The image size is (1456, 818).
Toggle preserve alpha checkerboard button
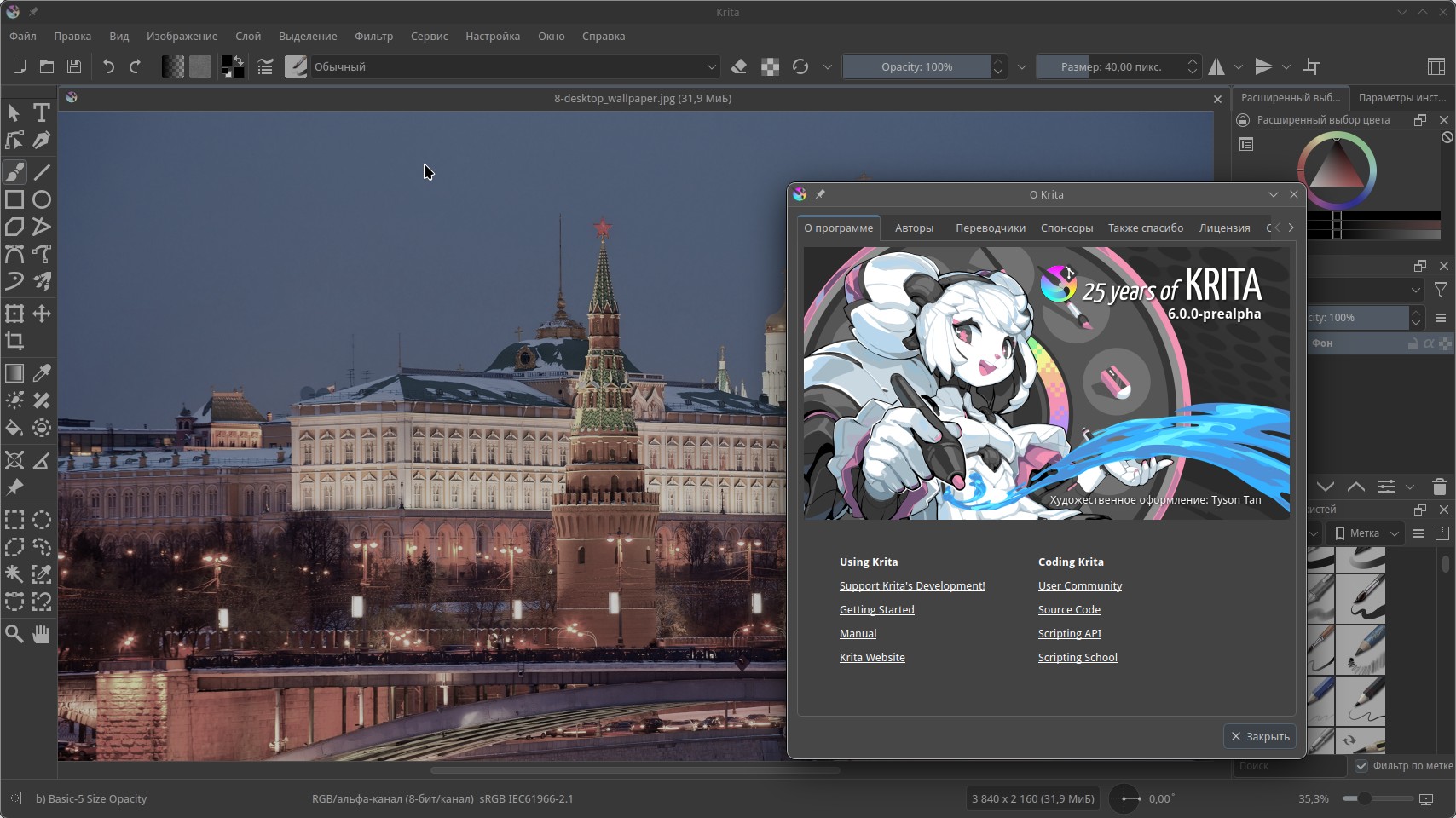tap(770, 66)
